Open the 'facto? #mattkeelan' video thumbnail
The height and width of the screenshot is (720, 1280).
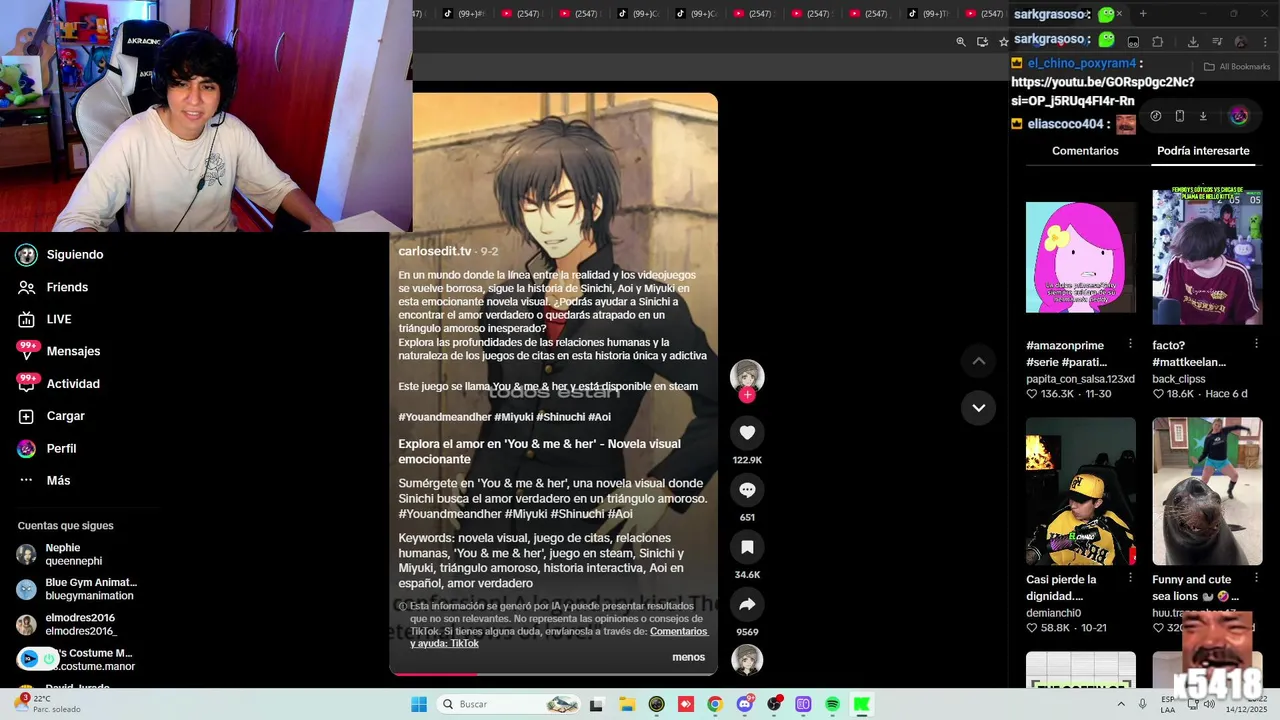(1207, 257)
